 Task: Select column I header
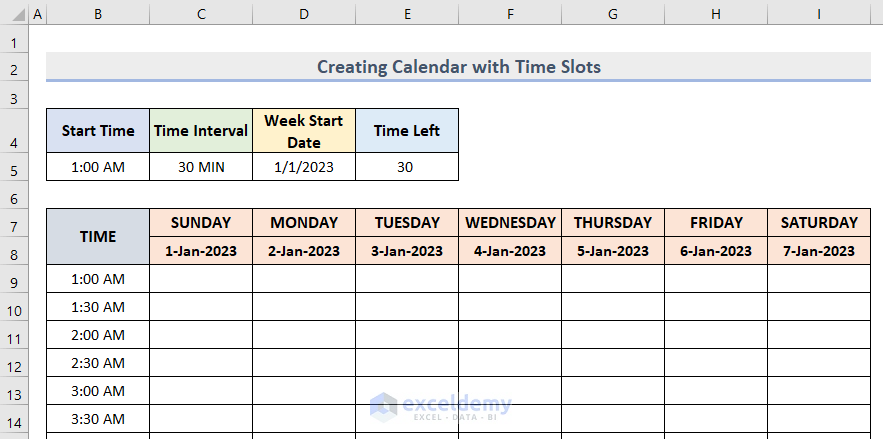pyautogui.click(x=819, y=15)
